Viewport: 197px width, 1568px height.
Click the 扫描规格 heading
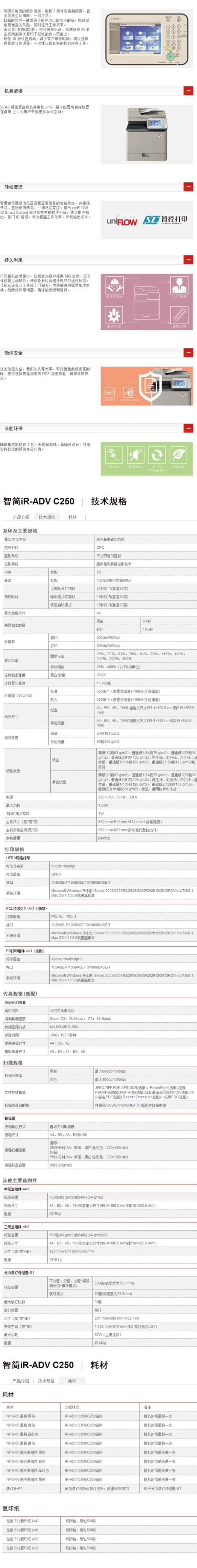(13, 1063)
